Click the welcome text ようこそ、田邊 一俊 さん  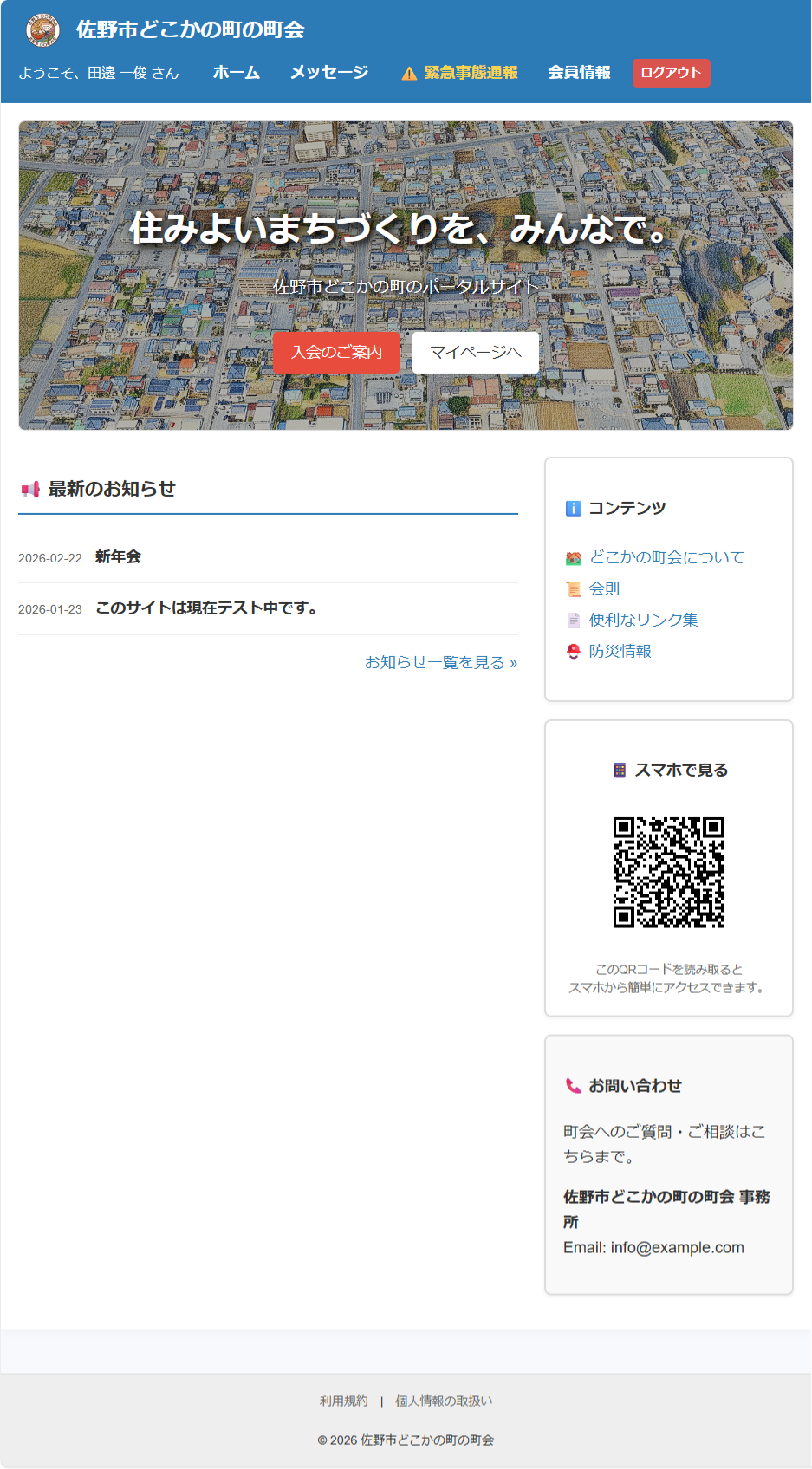(99, 74)
